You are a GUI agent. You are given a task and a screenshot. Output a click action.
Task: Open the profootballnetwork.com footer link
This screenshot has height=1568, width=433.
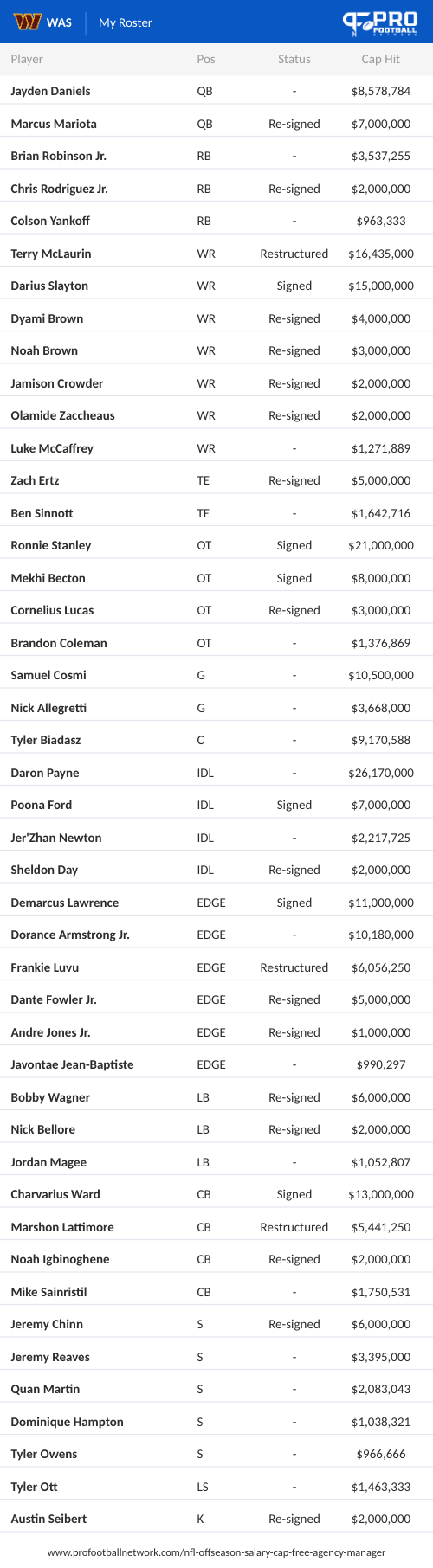[x=216, y=1552]
